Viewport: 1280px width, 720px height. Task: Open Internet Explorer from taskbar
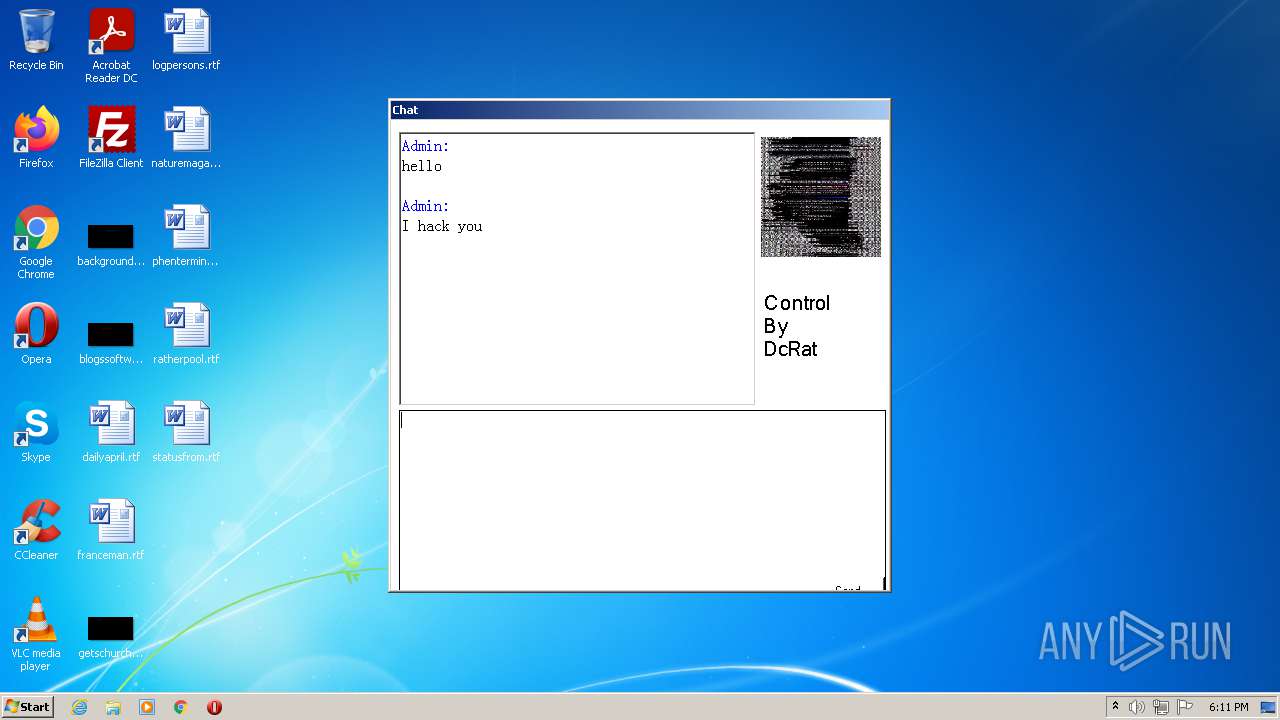(79, 707)
